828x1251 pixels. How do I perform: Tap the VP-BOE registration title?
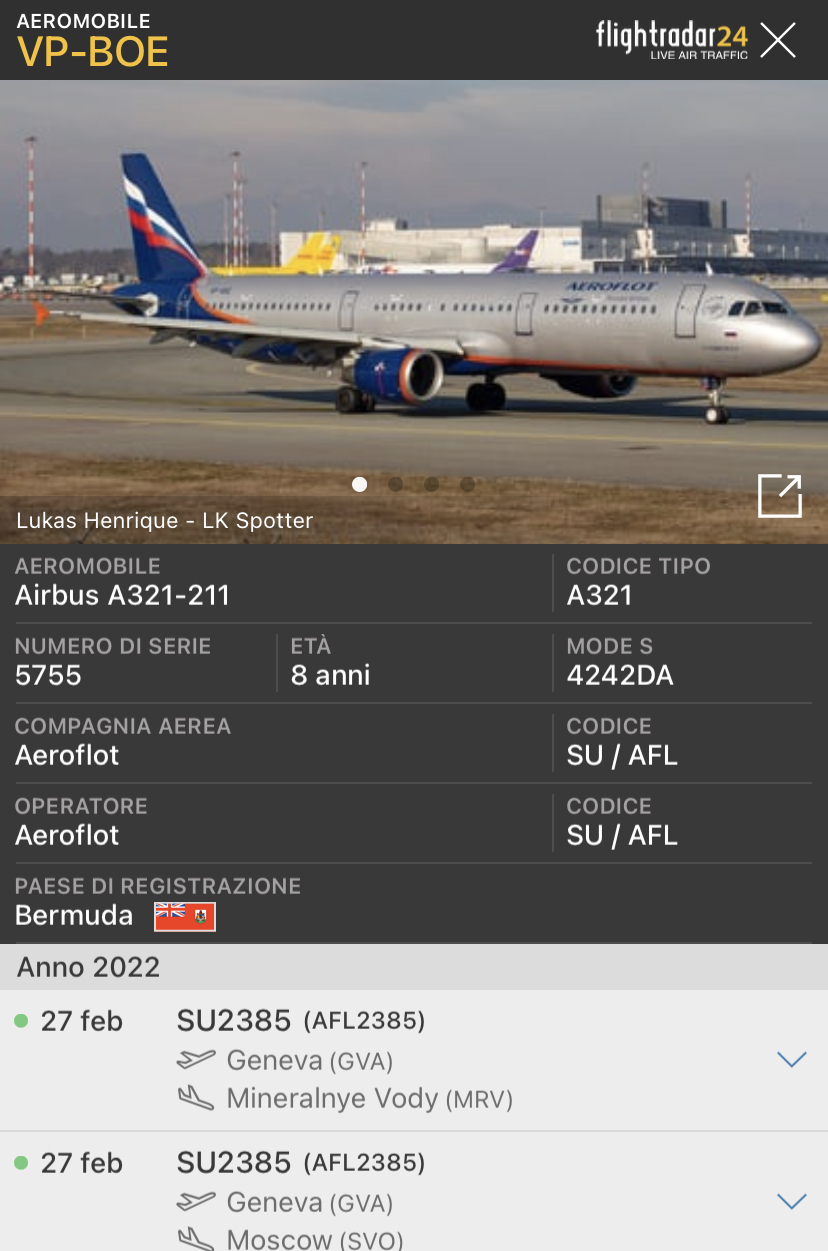[93, 52]
